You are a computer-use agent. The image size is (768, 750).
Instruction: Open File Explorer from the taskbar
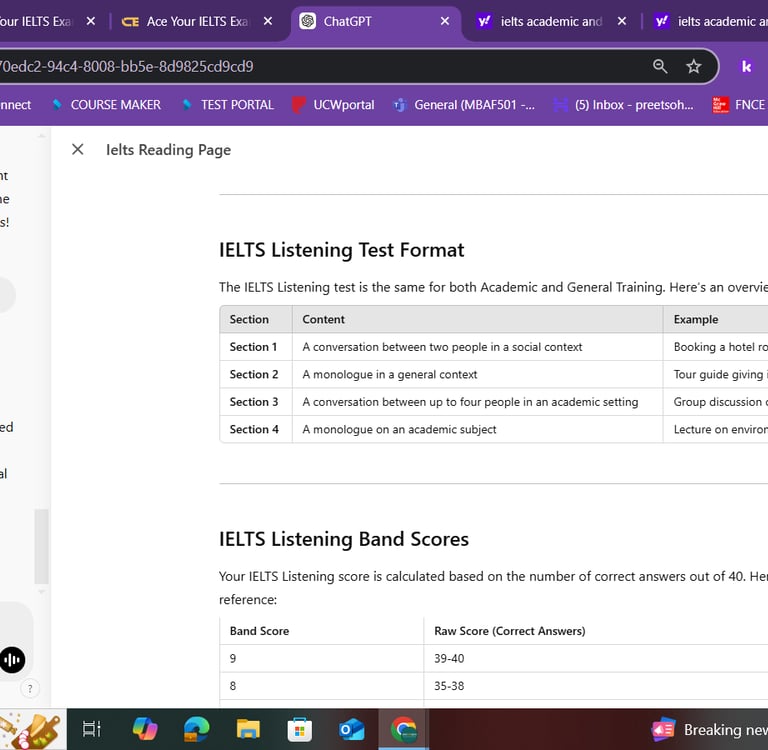(x=248, y=729)
